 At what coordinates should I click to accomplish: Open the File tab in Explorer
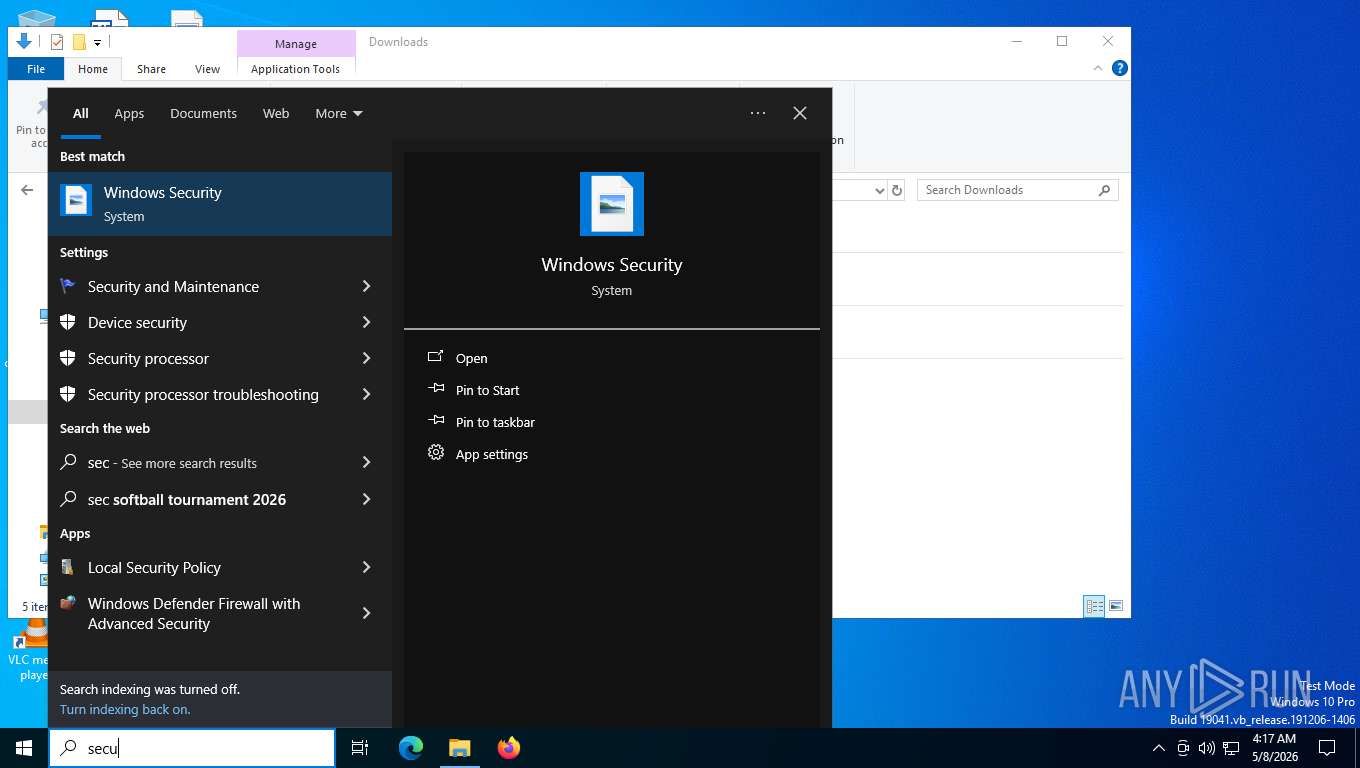pos(36,69)
